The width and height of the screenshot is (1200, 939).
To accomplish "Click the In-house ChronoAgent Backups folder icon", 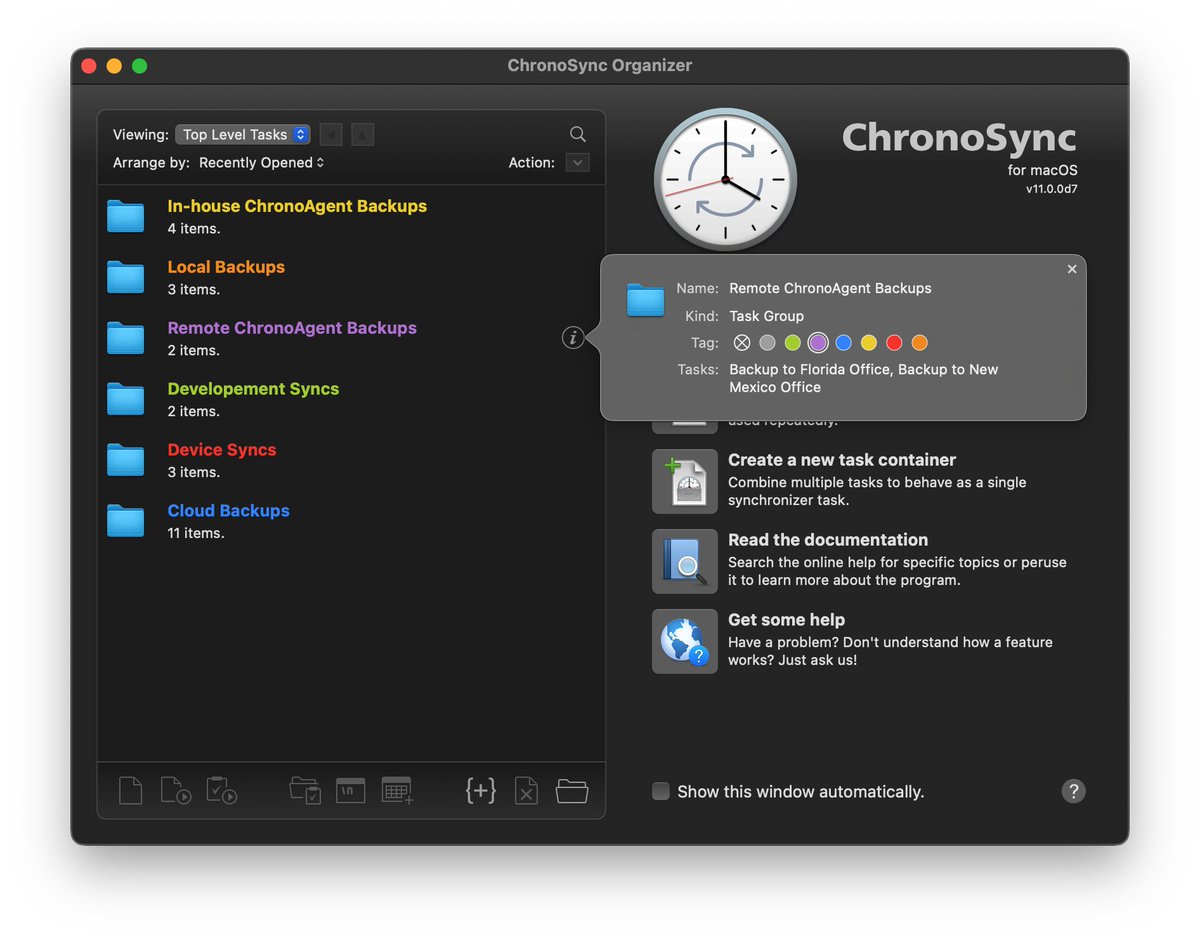I will pos(126,216).
